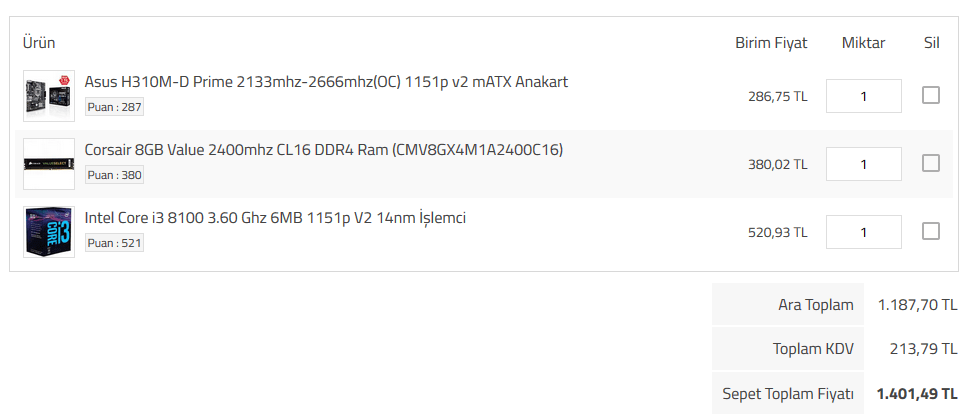
Task: Click the quantity box for the Intel i3
Action: (863, 232)
